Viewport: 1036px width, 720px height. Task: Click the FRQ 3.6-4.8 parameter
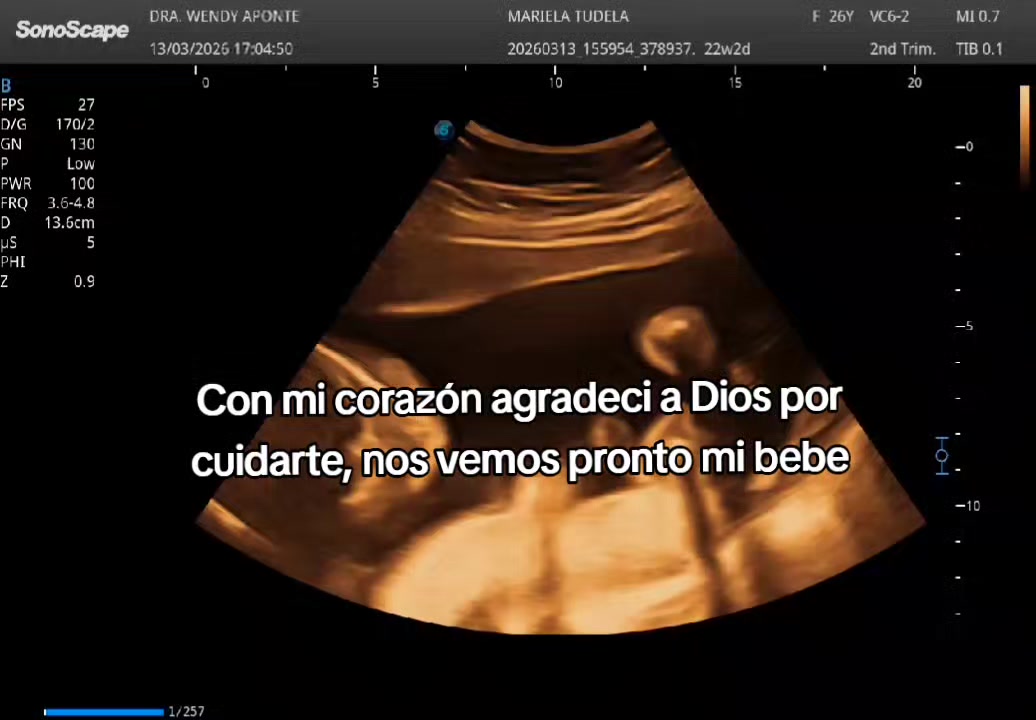coord(48,203)
